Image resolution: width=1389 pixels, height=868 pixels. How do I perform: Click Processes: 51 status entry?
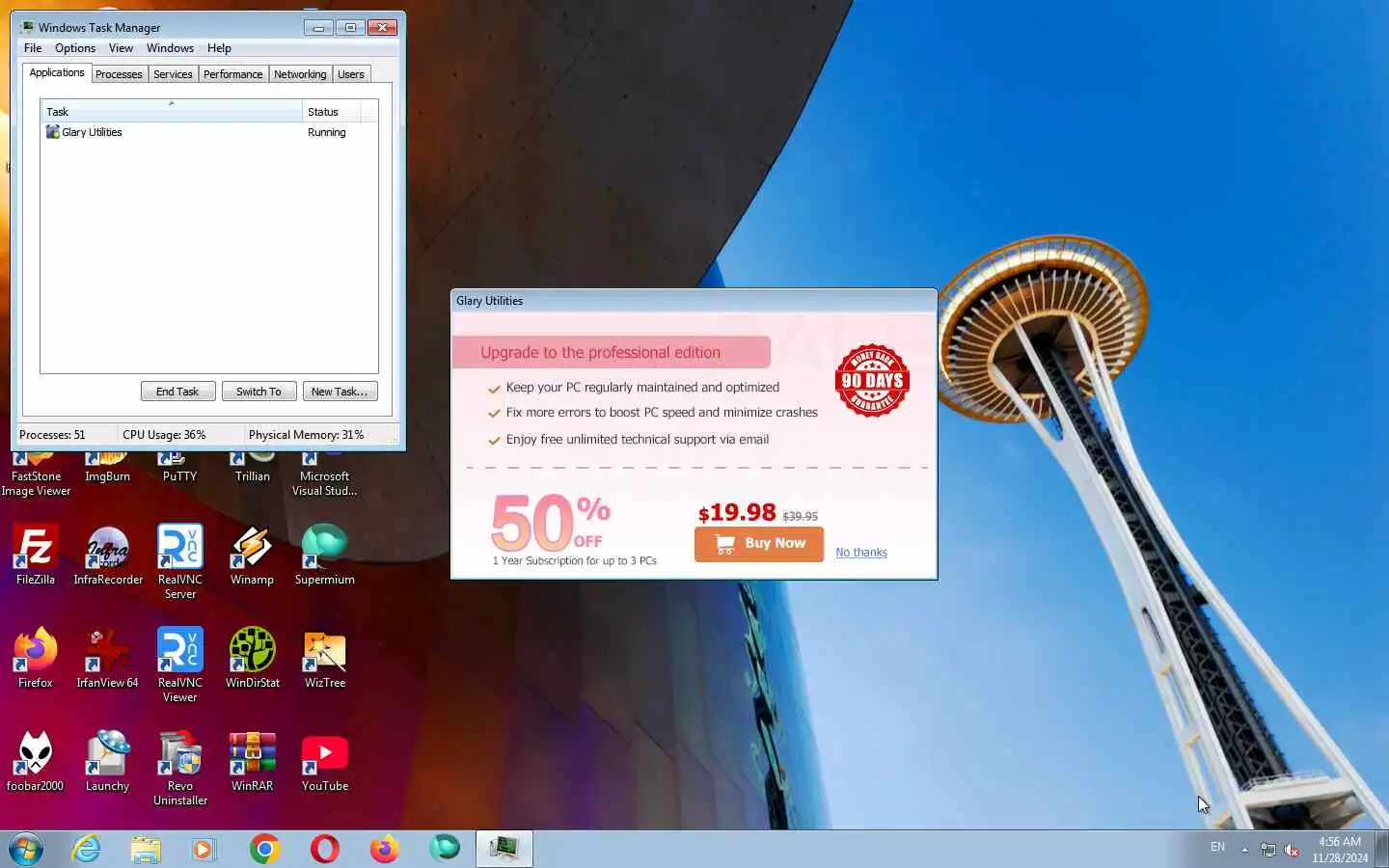click(52, 435)
